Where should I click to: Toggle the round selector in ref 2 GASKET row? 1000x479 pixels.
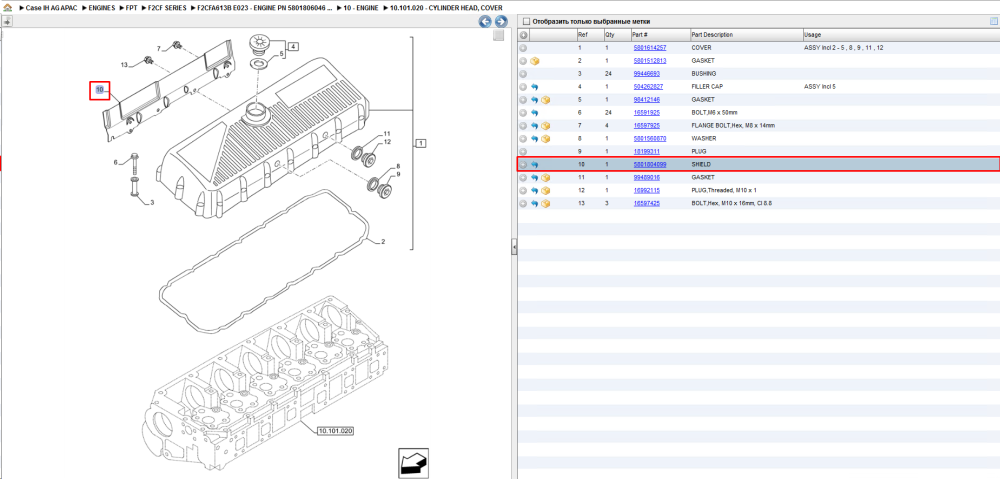523,61
